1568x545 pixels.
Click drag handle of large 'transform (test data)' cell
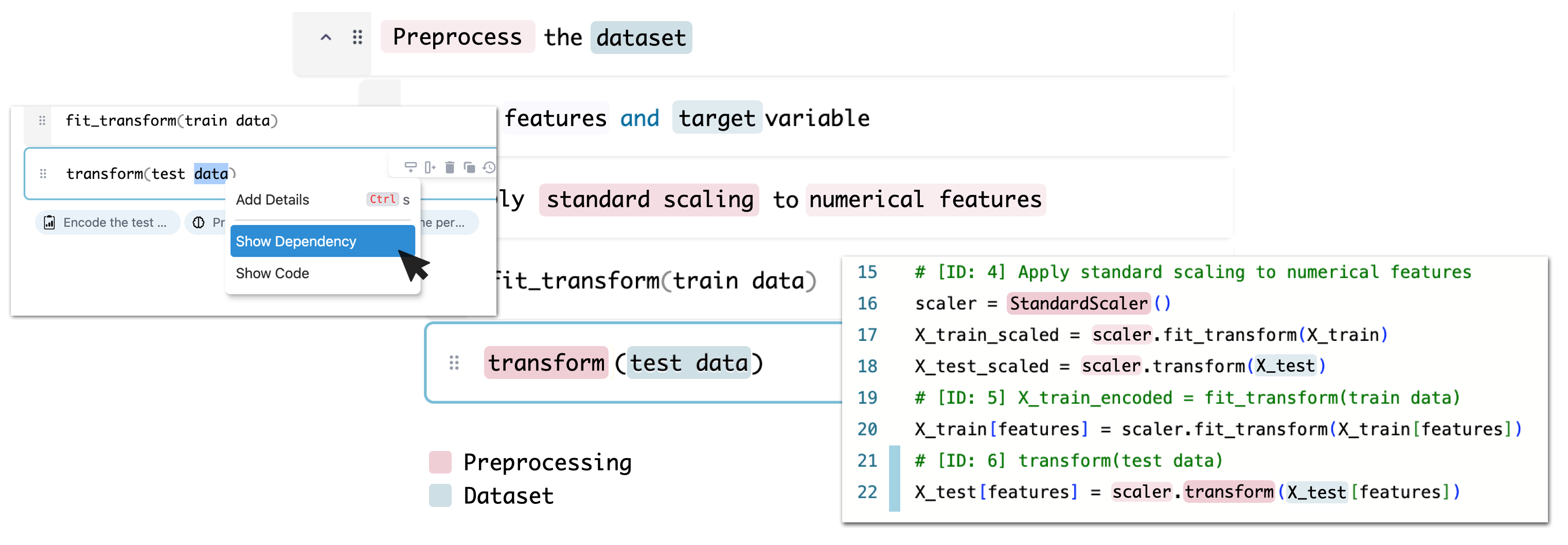tap(454, 363)
